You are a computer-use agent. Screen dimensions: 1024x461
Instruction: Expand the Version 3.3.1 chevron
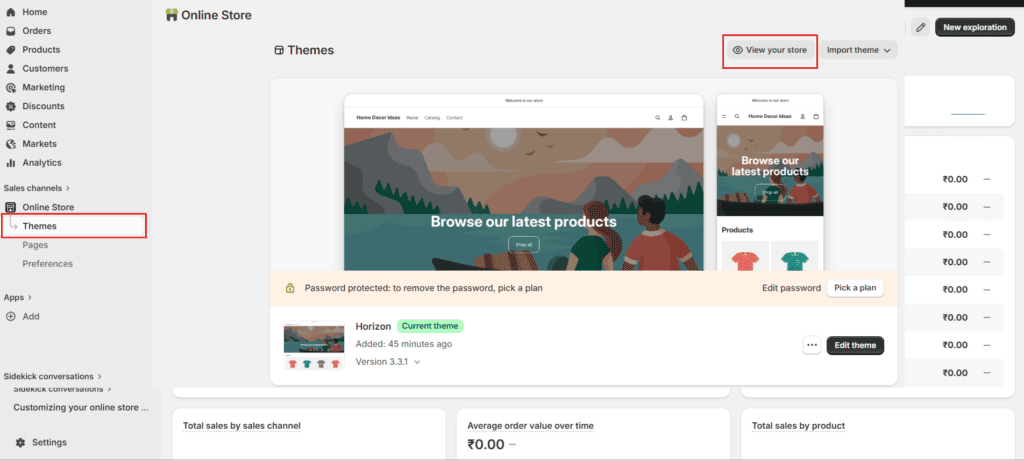click(417, 362)
